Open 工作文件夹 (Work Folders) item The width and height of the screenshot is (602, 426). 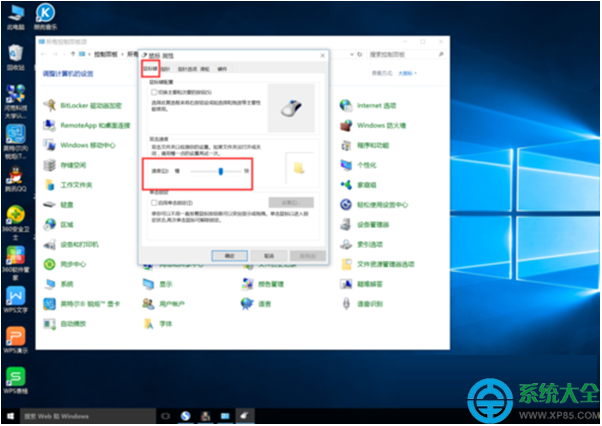pos(68,185)
